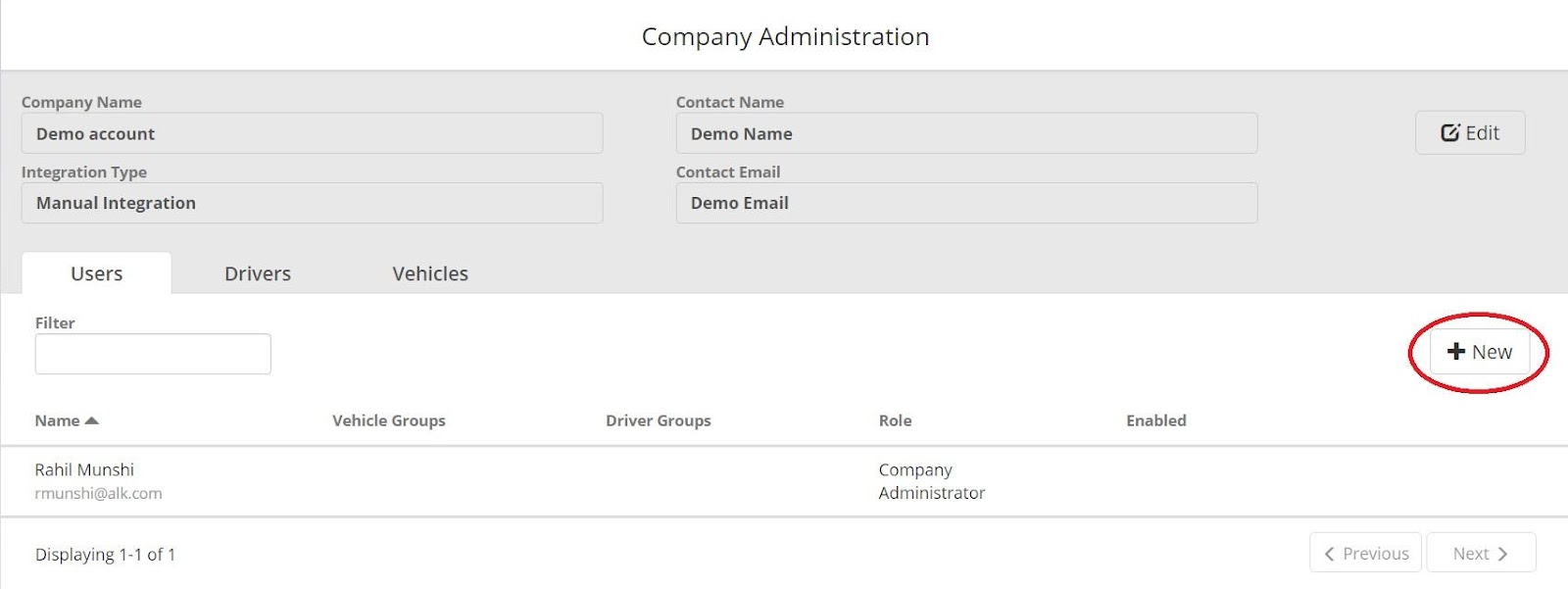Select the Integration Type field

click(x=312, y=203)
